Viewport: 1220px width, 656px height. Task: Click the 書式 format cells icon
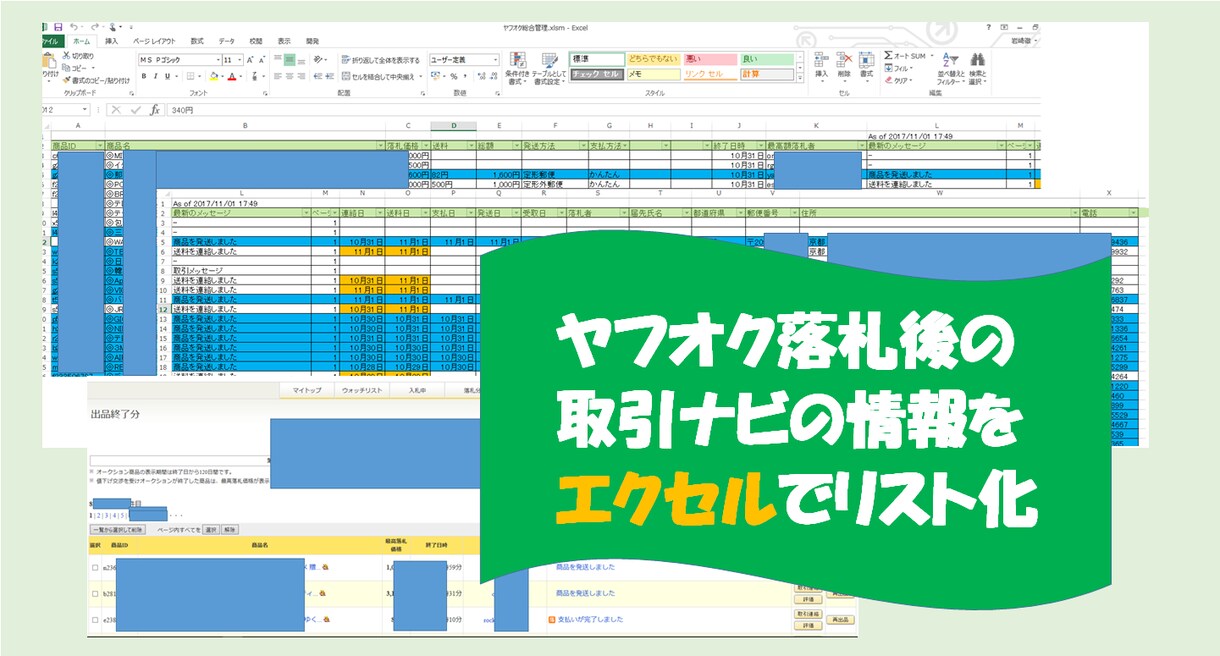coord(867,60)
